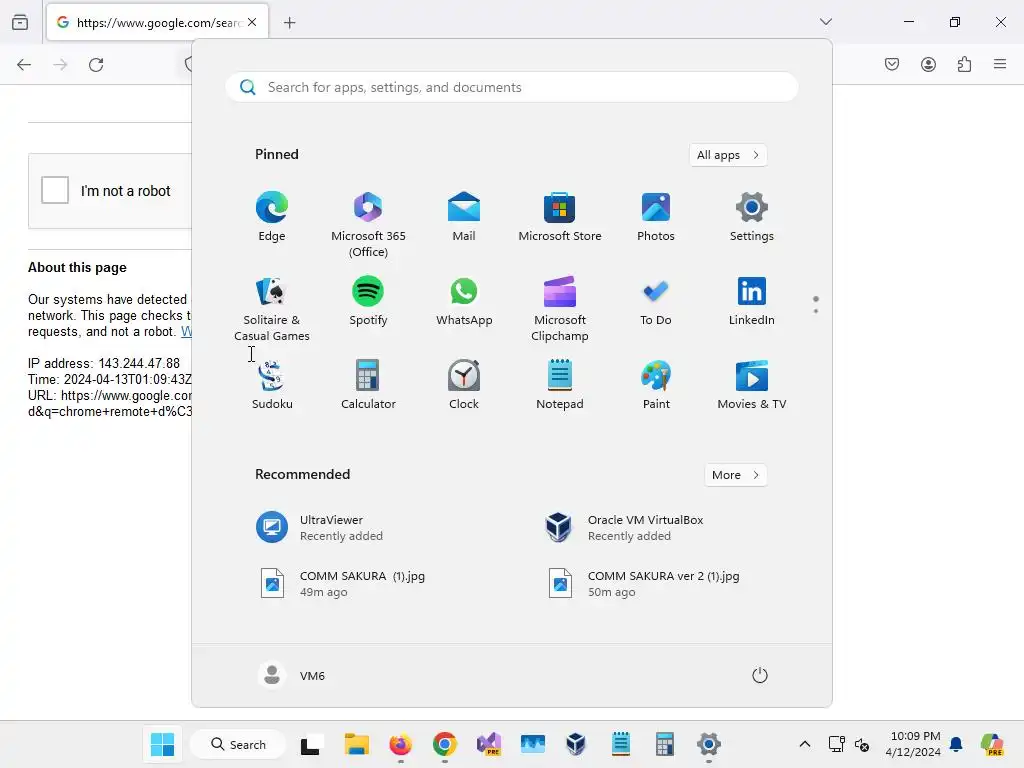Open the pinned Notepad app
1024x768 pixels.
[x=560, y=385]
